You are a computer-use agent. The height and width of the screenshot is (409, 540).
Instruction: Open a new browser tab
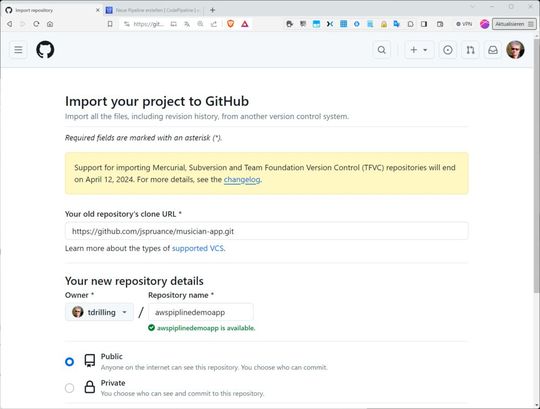click(x=212, y=10)
